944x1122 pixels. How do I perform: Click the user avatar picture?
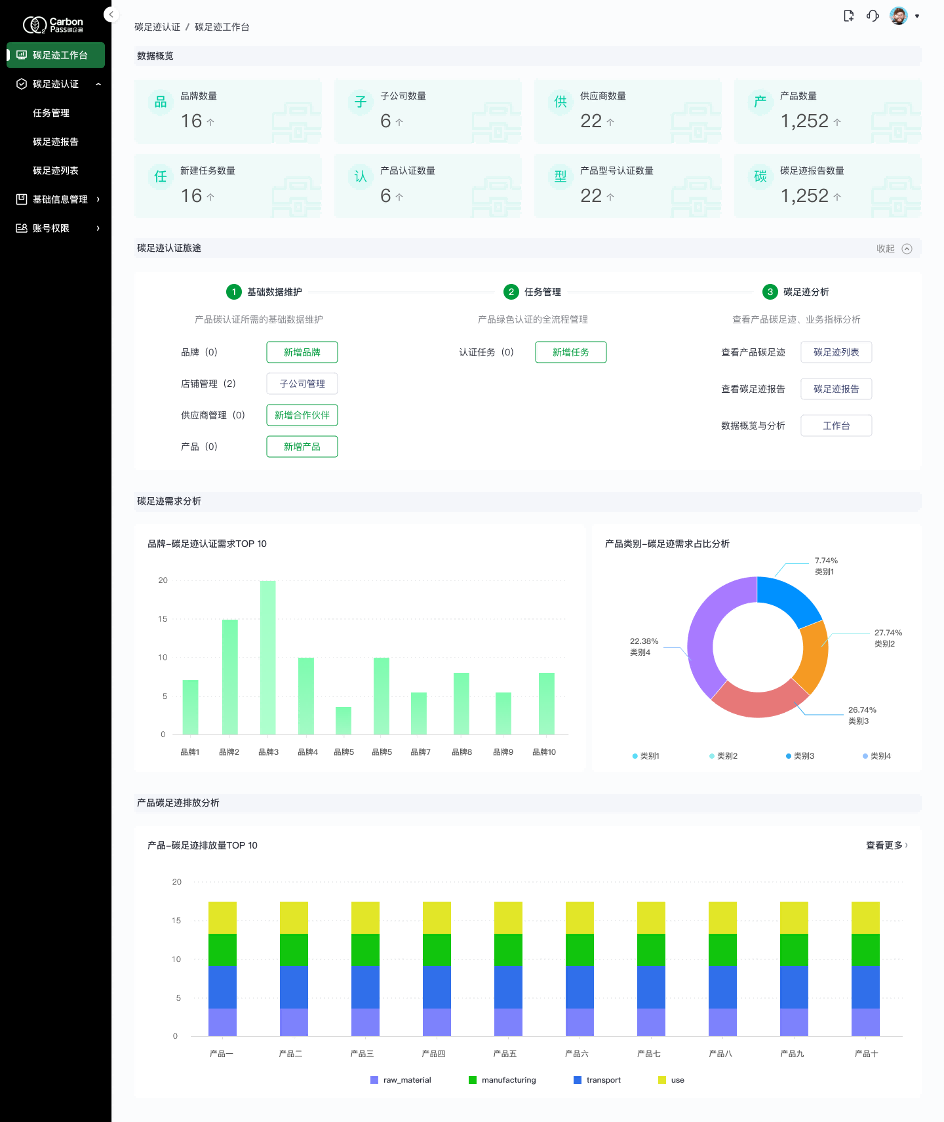click(898, 16)
